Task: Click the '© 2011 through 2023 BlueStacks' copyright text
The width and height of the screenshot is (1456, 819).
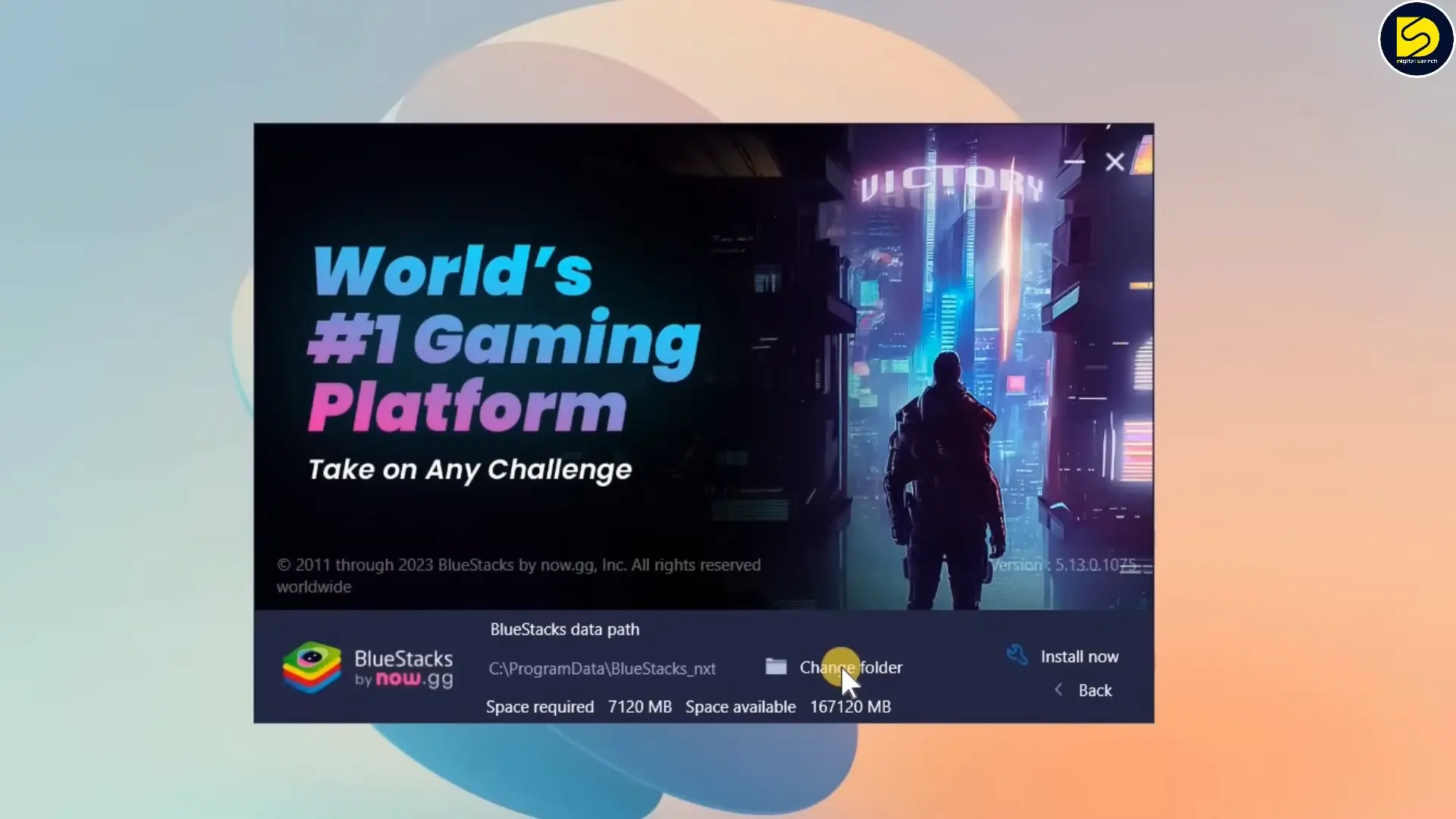Action: (x=519, y=576)
